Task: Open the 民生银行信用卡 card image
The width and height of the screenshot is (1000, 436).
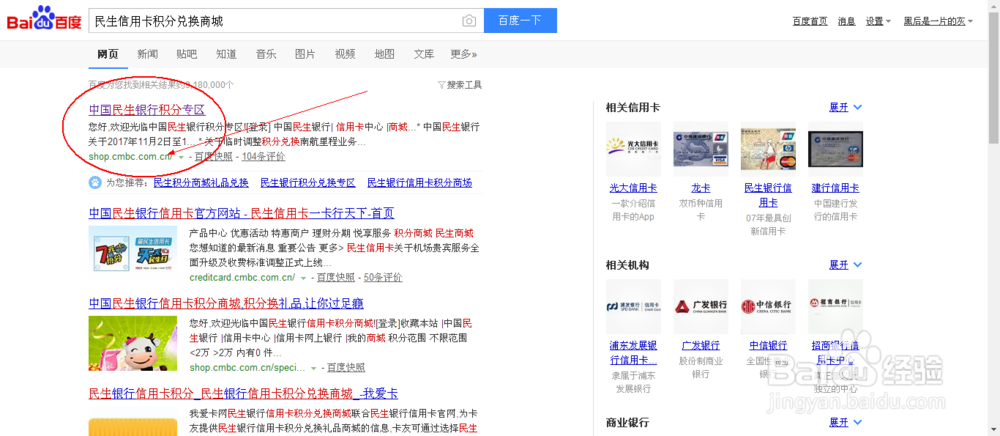Action: pos(768,149)
